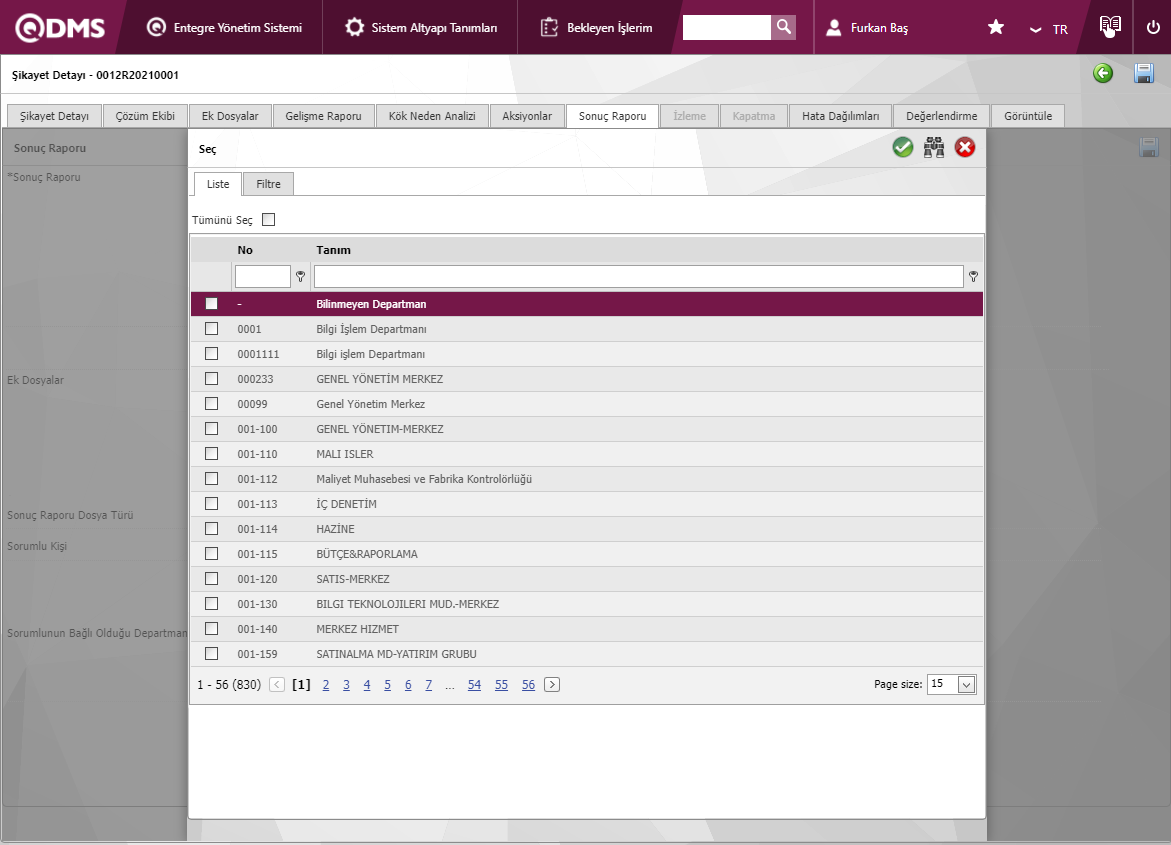
Task: Open the Kök Neden Analizi tab
Action: [x=432, y=116]
